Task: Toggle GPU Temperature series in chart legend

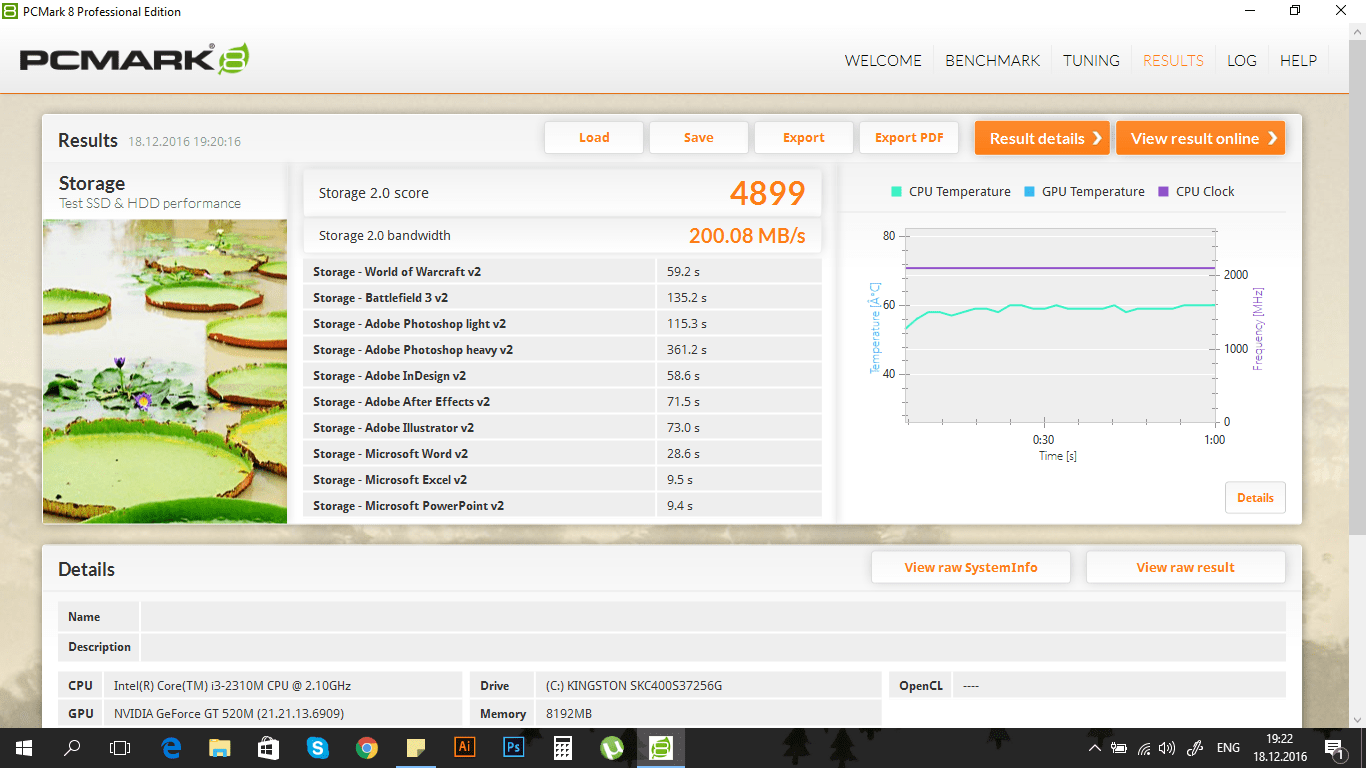Action: [x=1084, y=192]
